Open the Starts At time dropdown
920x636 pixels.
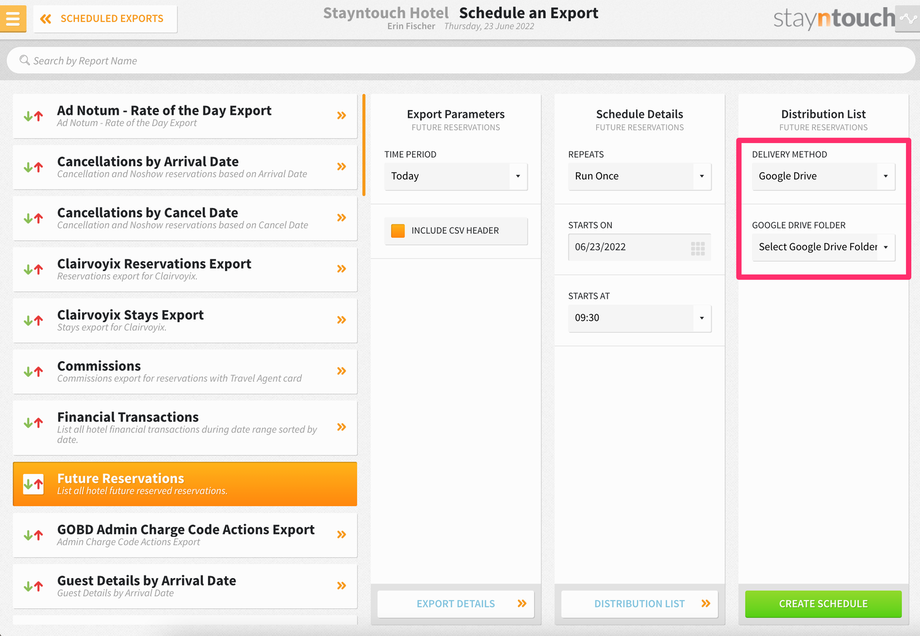[x=640, y=318]
